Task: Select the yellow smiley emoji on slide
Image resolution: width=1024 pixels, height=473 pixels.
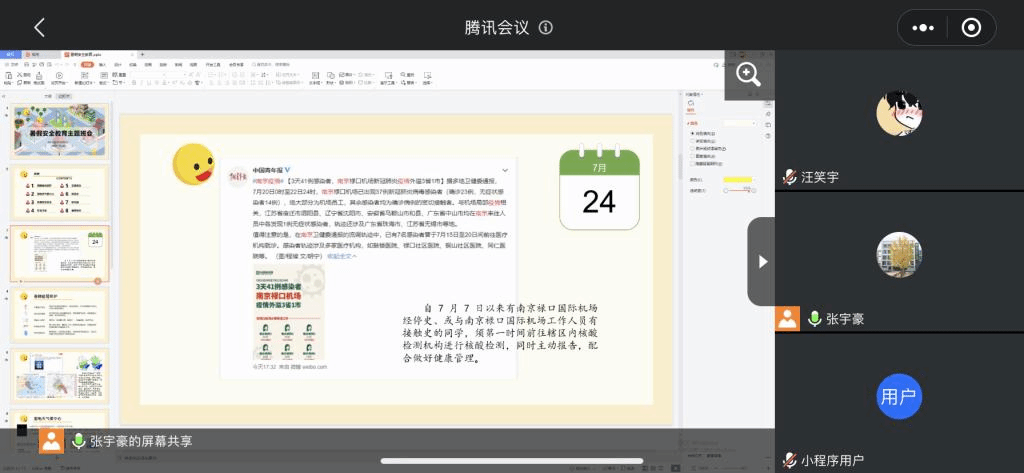Action: point(193,164)
